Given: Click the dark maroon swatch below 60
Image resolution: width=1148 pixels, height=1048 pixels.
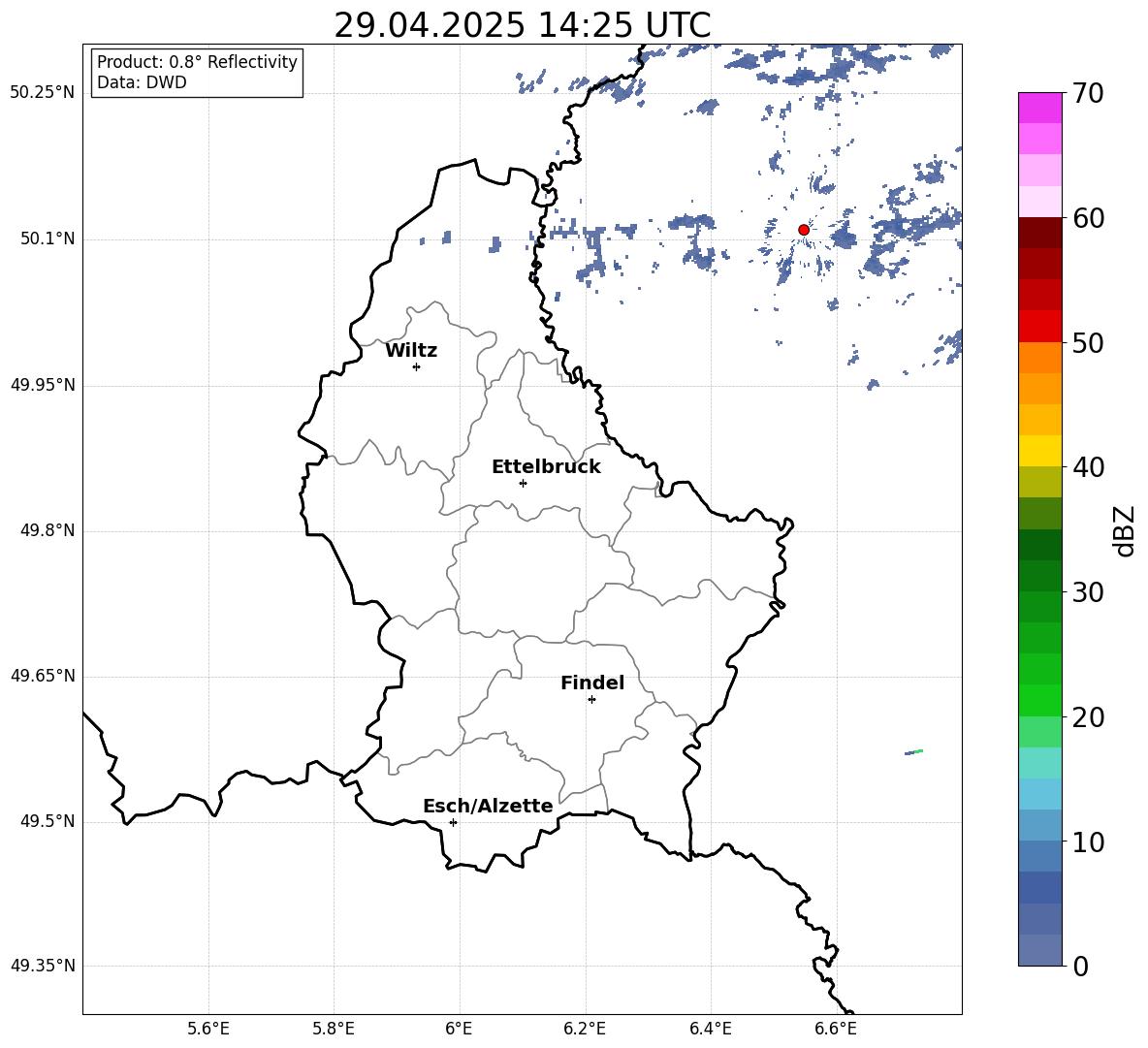Looking at the screenshot, I should tap(1039, 233).
